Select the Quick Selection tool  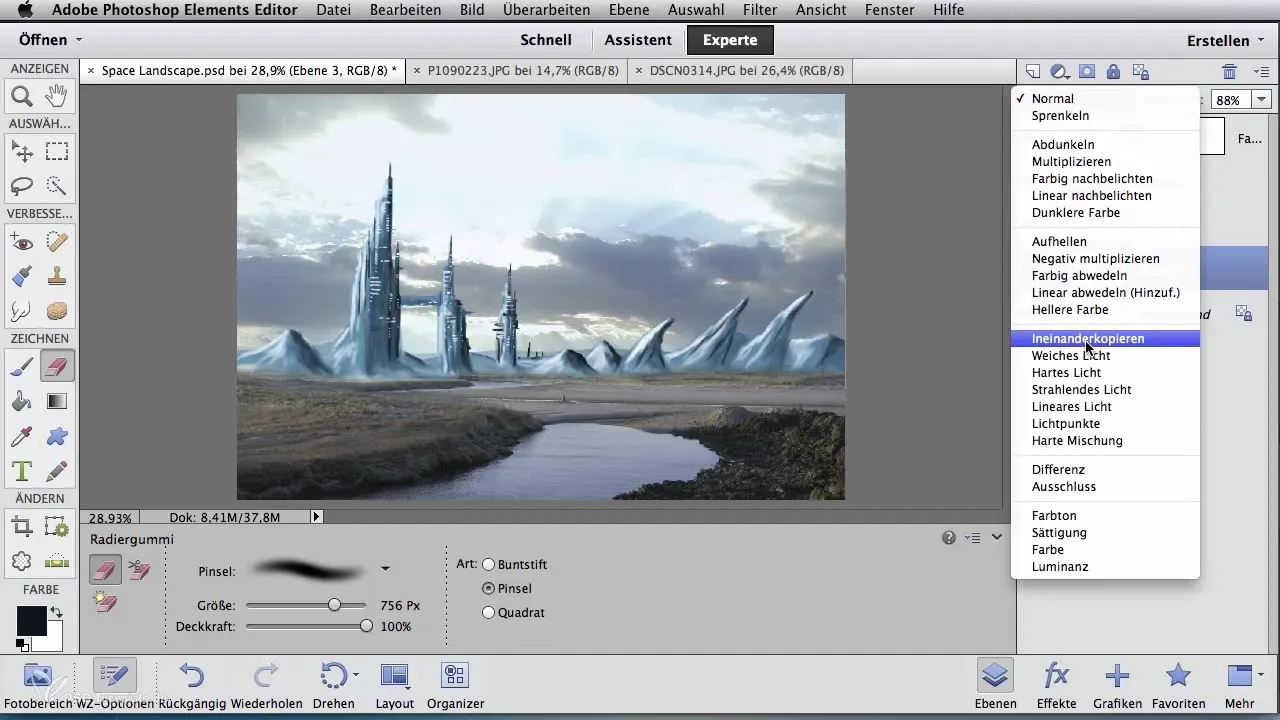(57, 186)
